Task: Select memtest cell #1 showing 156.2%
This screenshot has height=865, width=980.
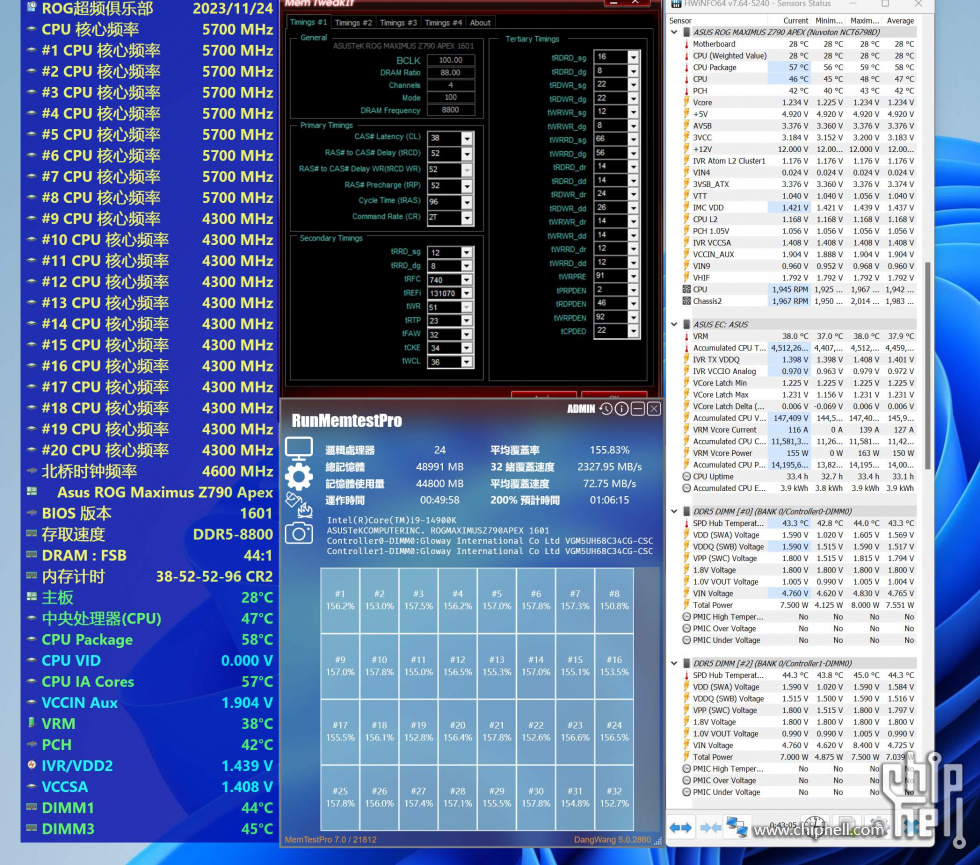Action: click(x=340, y=600)
